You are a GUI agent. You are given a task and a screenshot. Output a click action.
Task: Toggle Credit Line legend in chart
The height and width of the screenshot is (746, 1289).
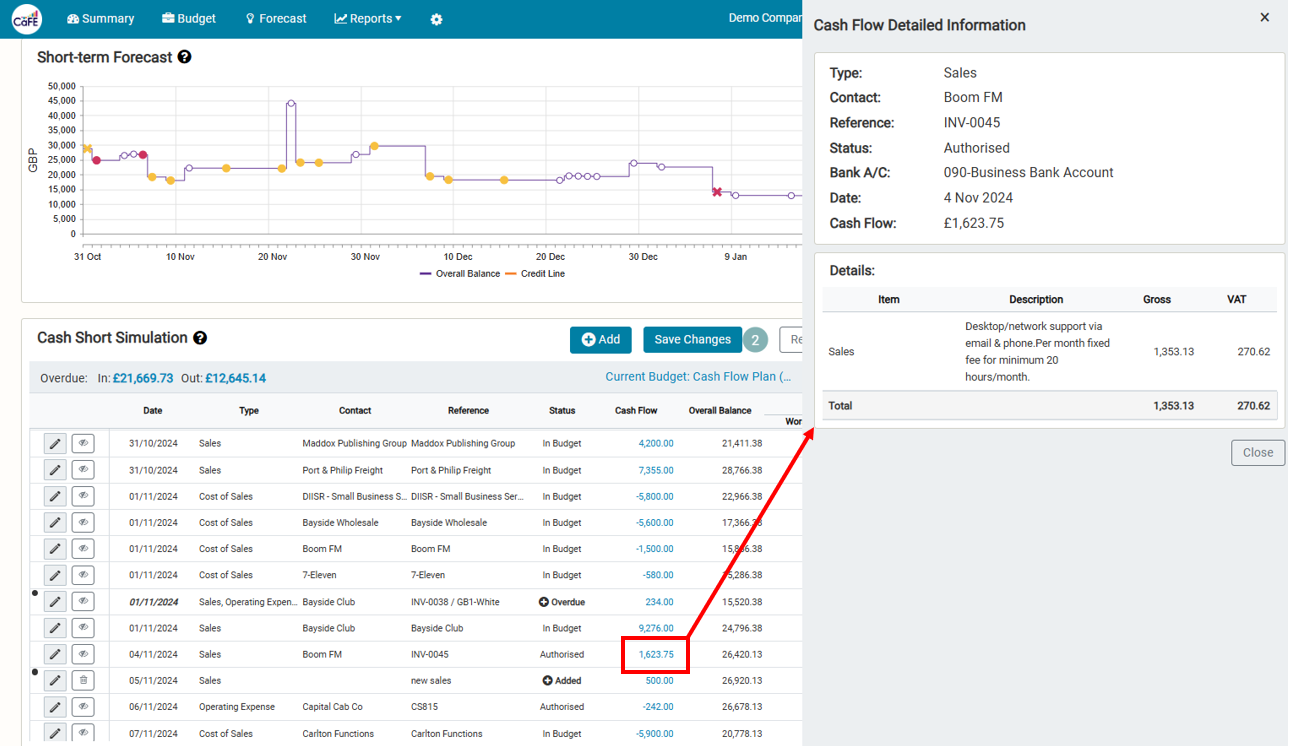tap(535, 274)
